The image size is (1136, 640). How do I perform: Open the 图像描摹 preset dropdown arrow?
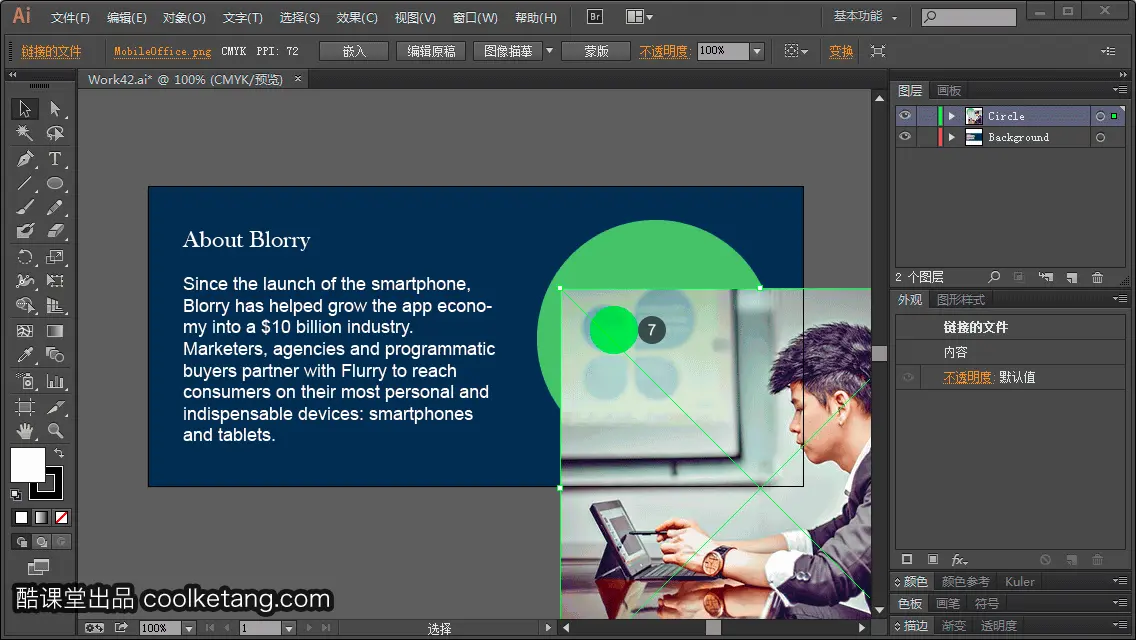(549, 51)
